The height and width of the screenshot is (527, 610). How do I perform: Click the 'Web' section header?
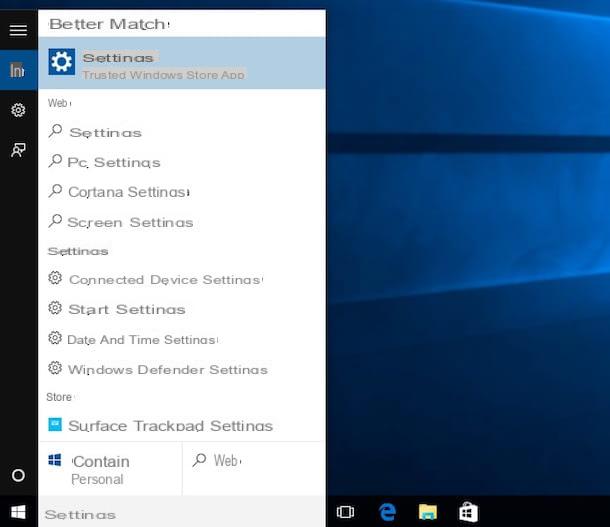coord(58,103)
